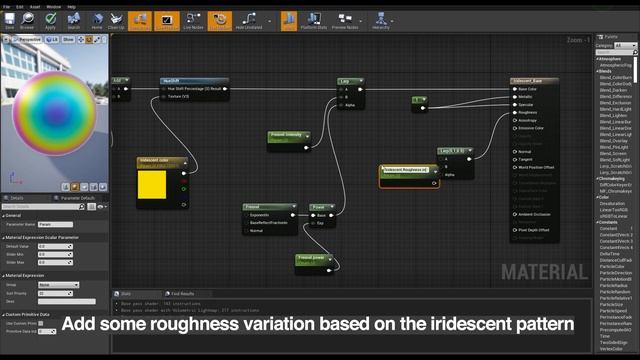The image size is (640, 360).
Task: Click the Slider Min value field
Action: click(55, 254)
